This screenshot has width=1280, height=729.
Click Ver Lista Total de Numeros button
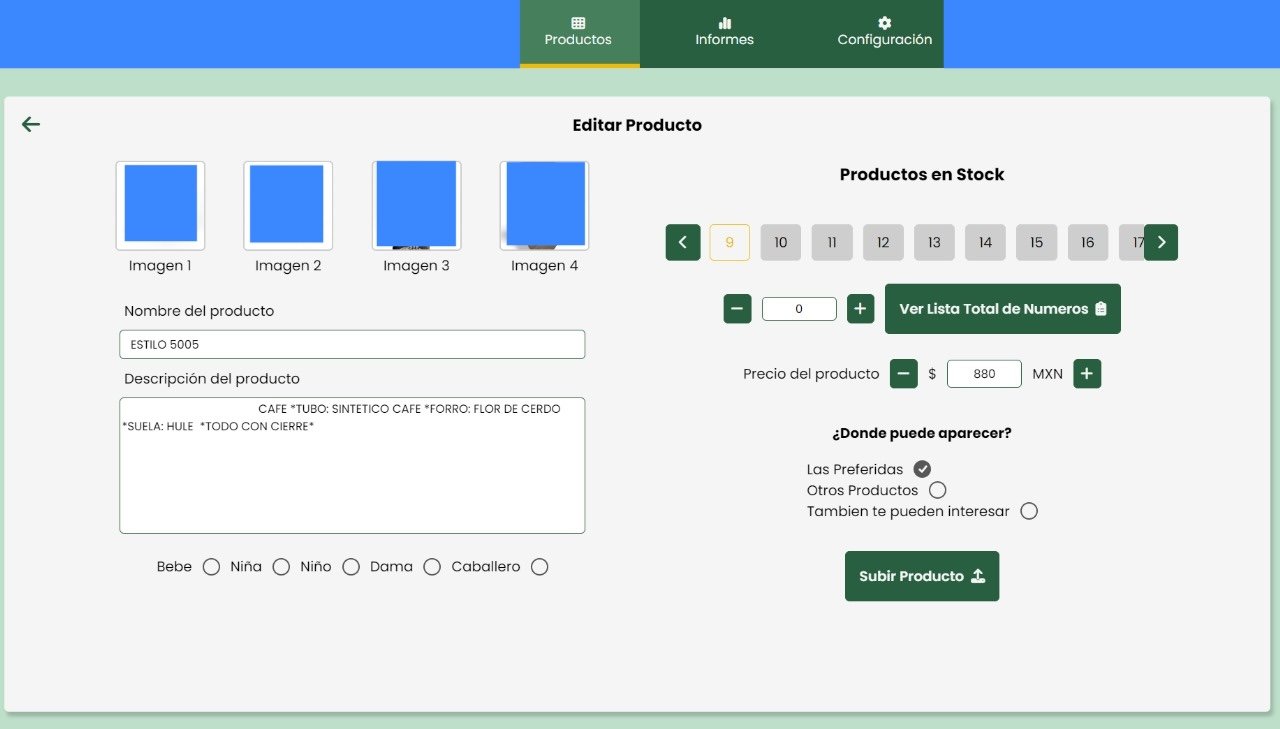click(x=1002, y=309)
